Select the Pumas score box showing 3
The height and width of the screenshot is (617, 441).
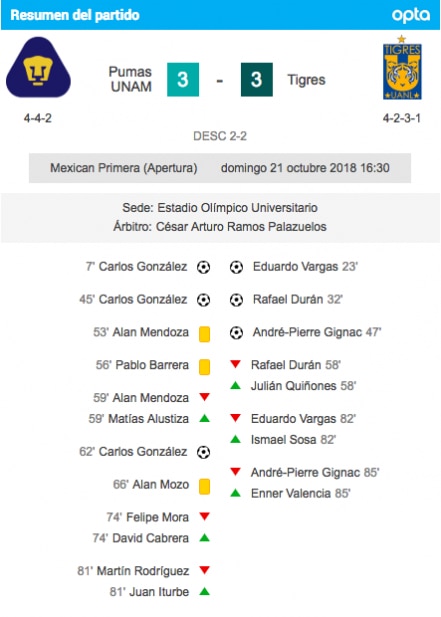183,79
